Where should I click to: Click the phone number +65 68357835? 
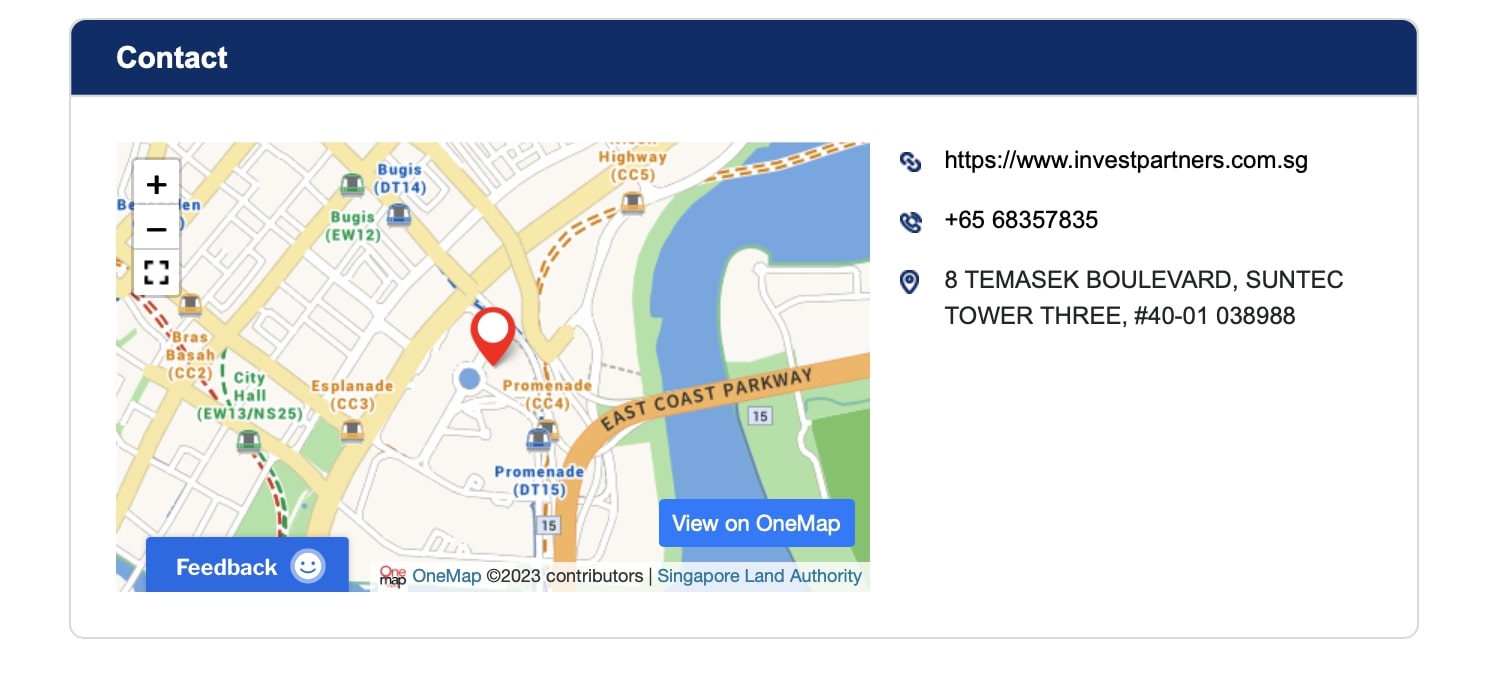[x=1021, y=220]
